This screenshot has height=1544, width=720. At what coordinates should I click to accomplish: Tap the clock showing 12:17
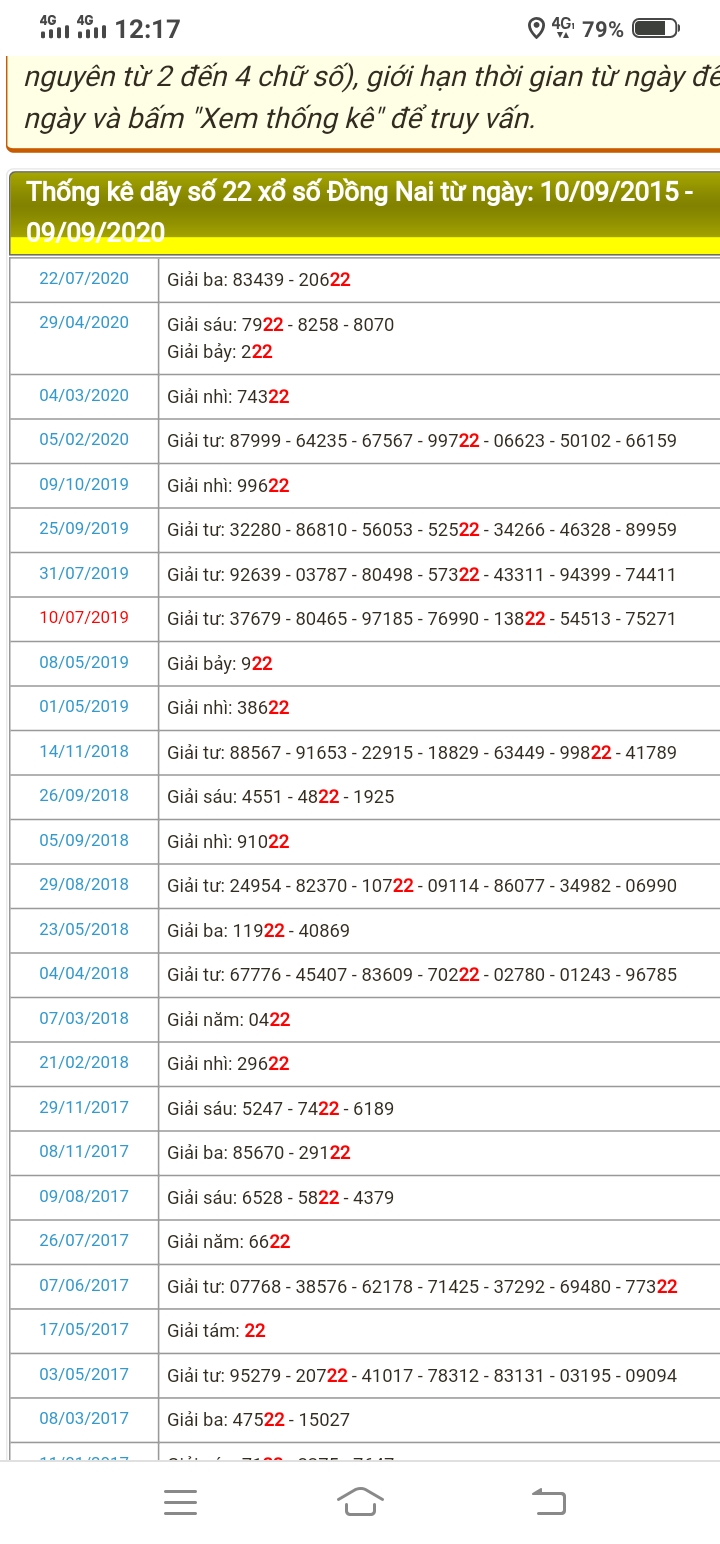tap(148, 29)
